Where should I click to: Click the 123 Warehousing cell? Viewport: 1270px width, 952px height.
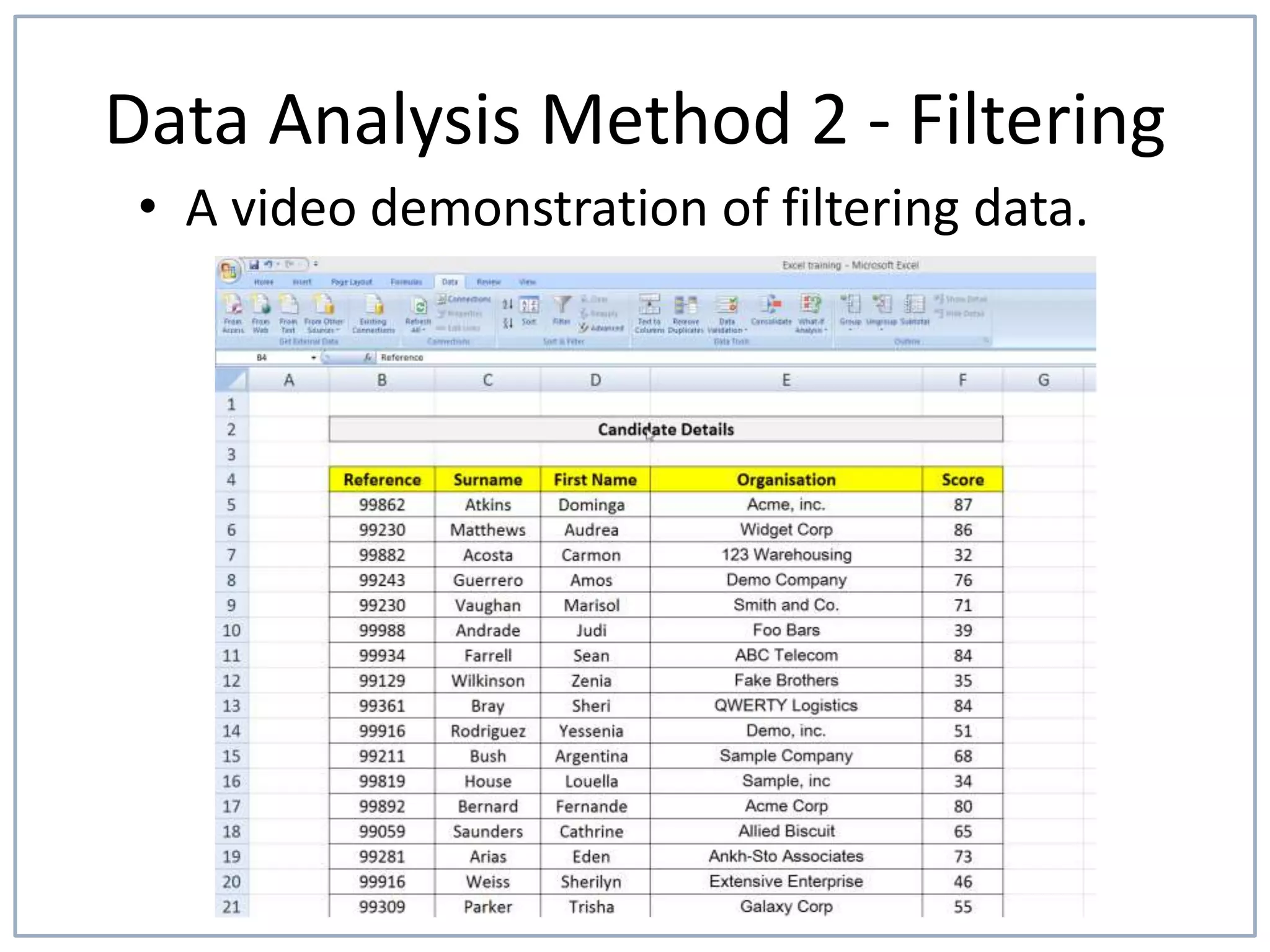click(x=786, y=555)
